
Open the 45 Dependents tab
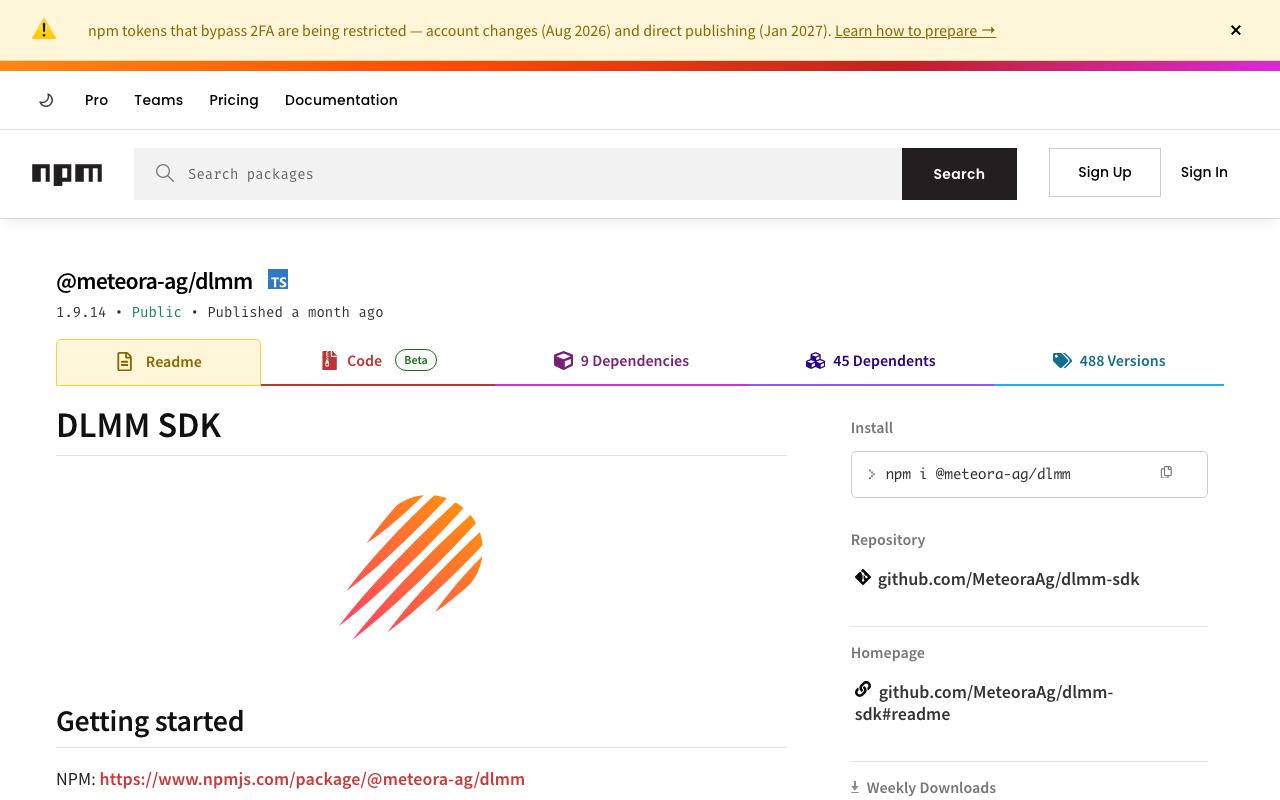coord(870,361)
